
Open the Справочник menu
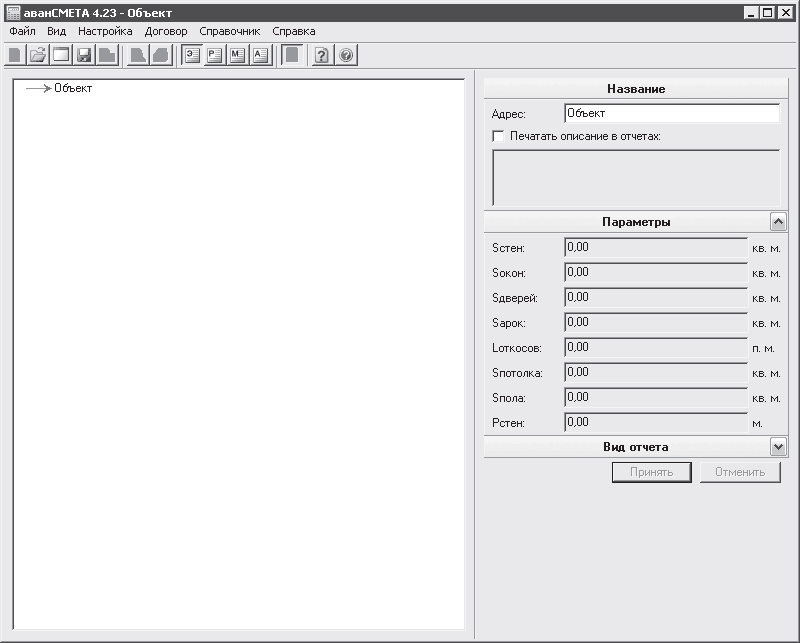pyautogui.click(x=230, y=31)
